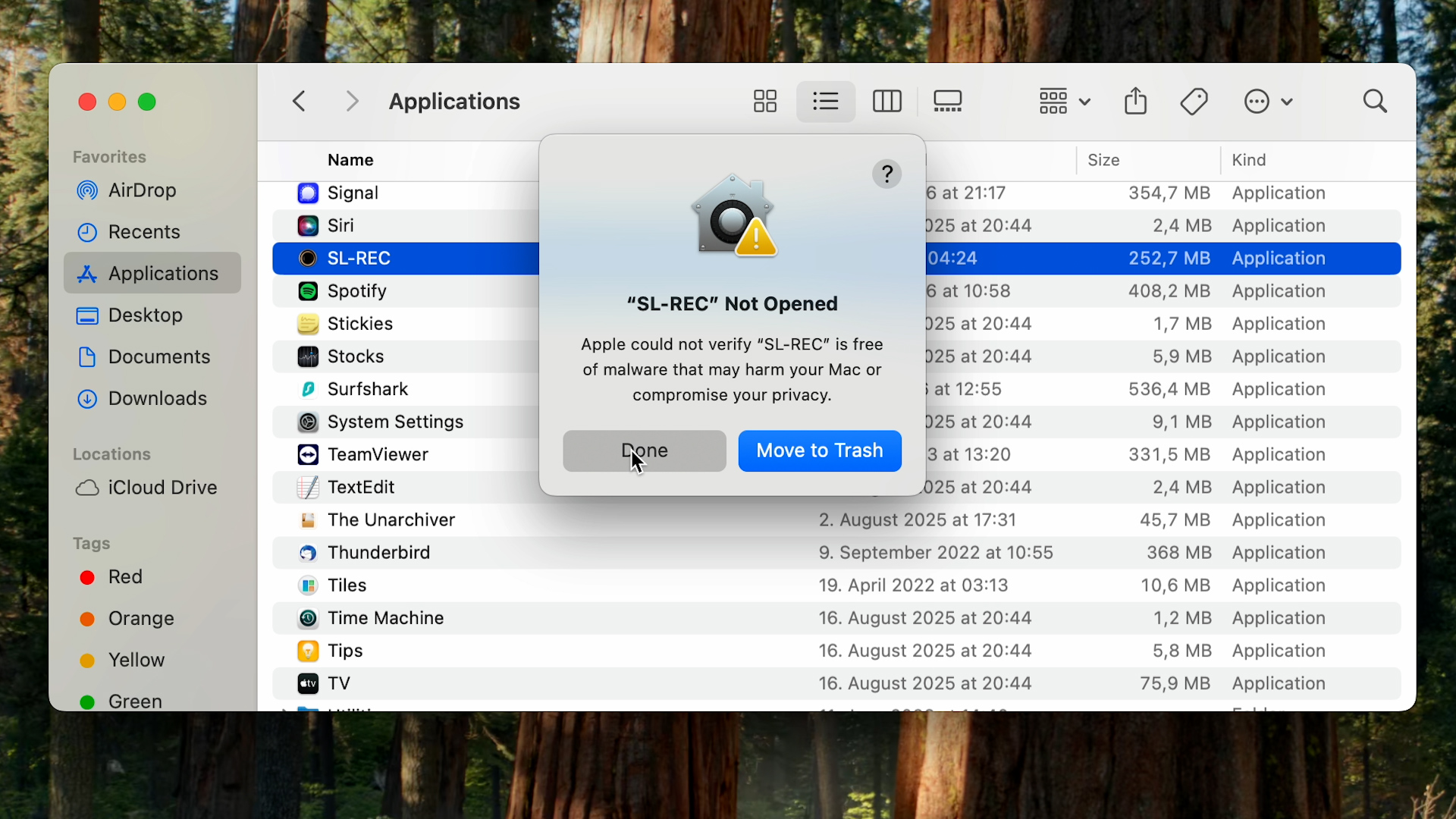Click the Favorites sidebar heading
The image size is (1456, 819).
109,157
